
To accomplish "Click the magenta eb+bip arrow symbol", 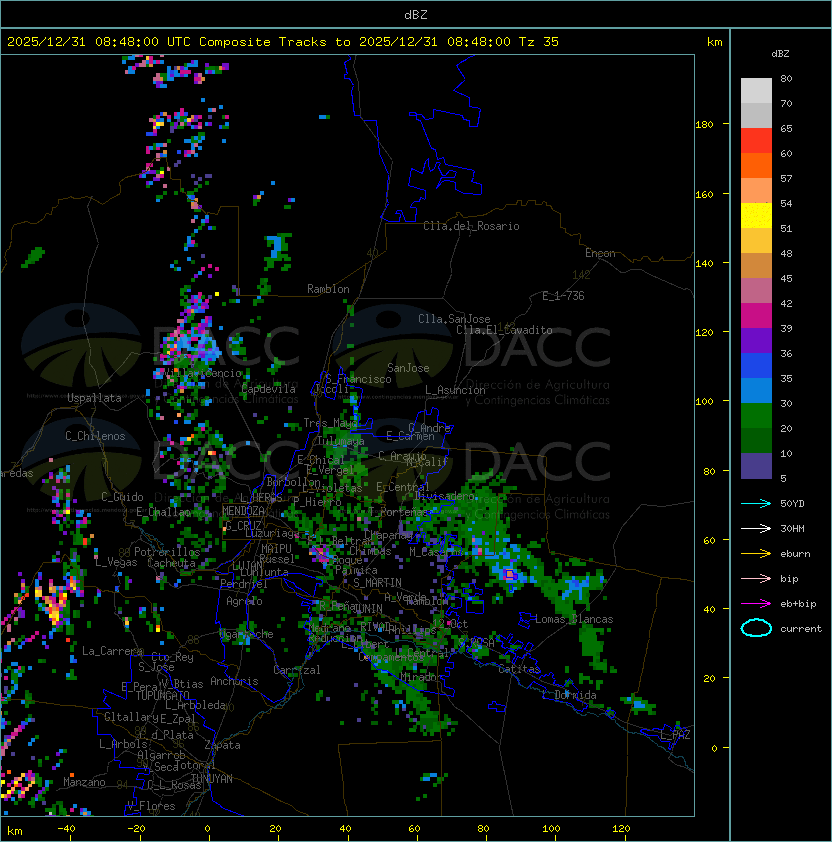I will [x=756, y=604].
